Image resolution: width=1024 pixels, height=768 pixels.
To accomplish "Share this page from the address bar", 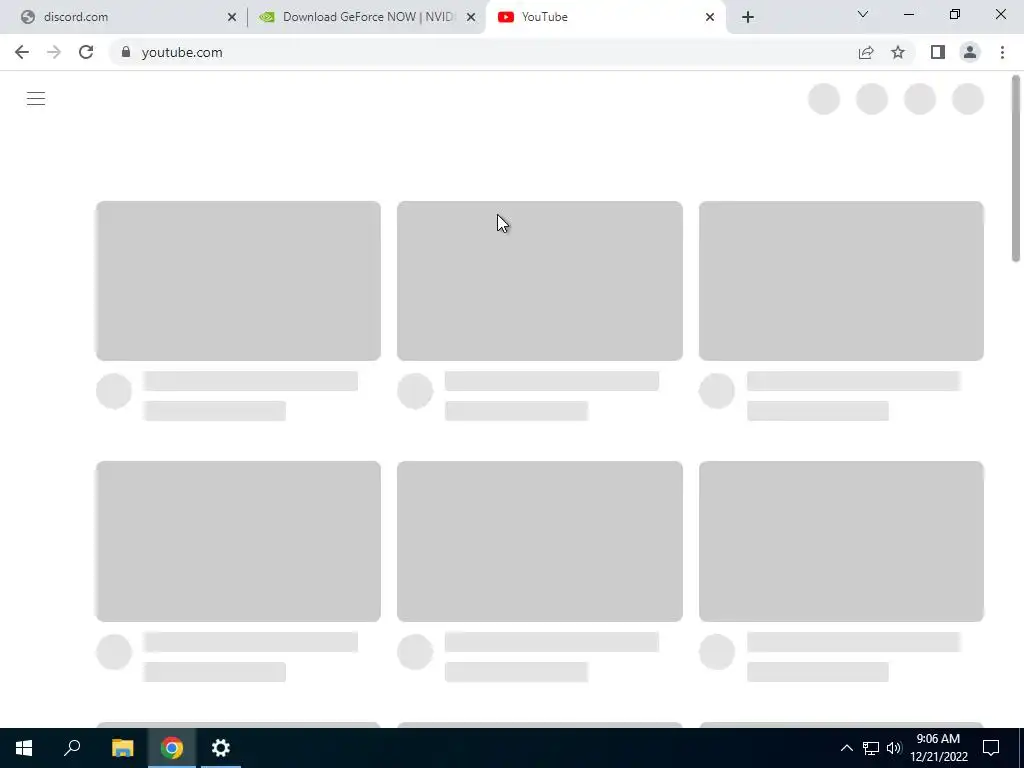I will click(866, 52).
